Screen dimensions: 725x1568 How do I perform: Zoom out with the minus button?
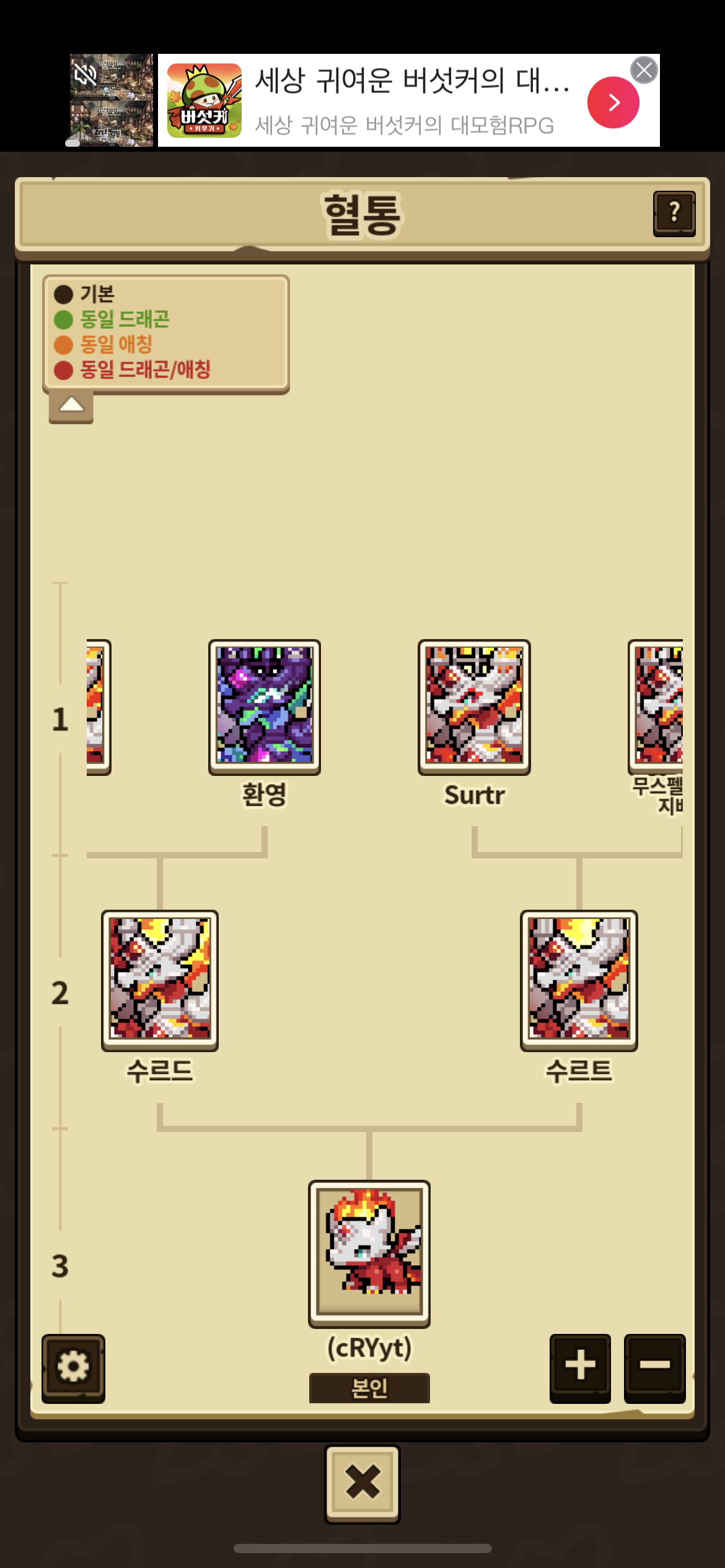(654, 1368)
